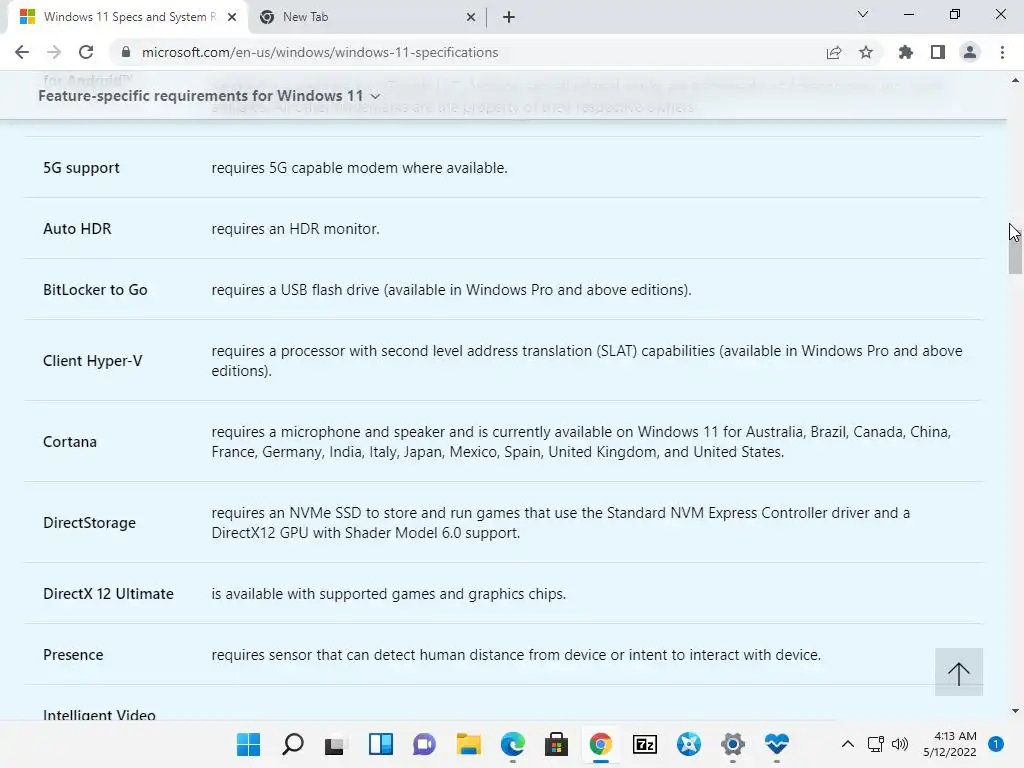Open File Explorer from taskbar
The width and height of the screenshot is (1024, 768).
coord(468,744)
